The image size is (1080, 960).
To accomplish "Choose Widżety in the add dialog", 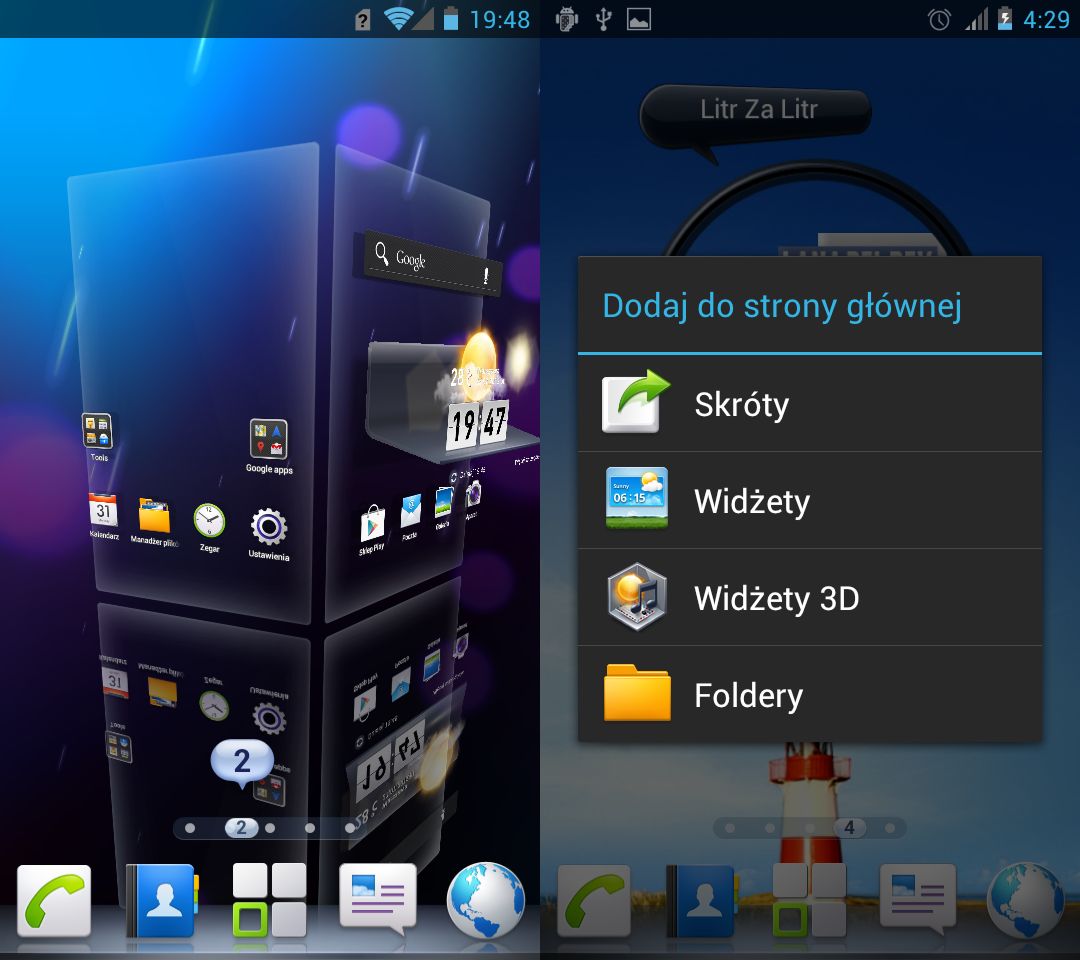I will point(810,501).
